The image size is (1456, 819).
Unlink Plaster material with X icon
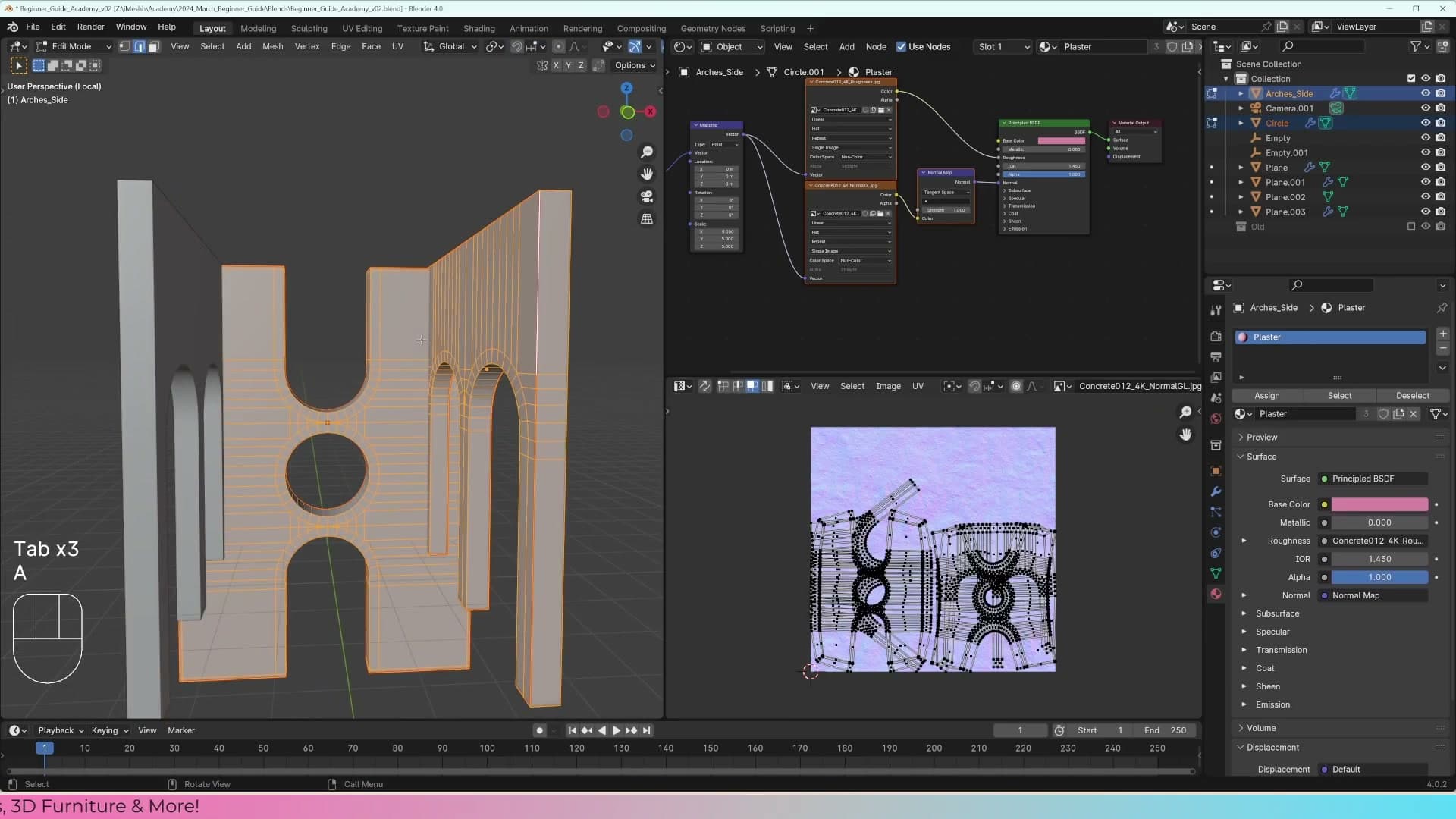(1414, 414)
